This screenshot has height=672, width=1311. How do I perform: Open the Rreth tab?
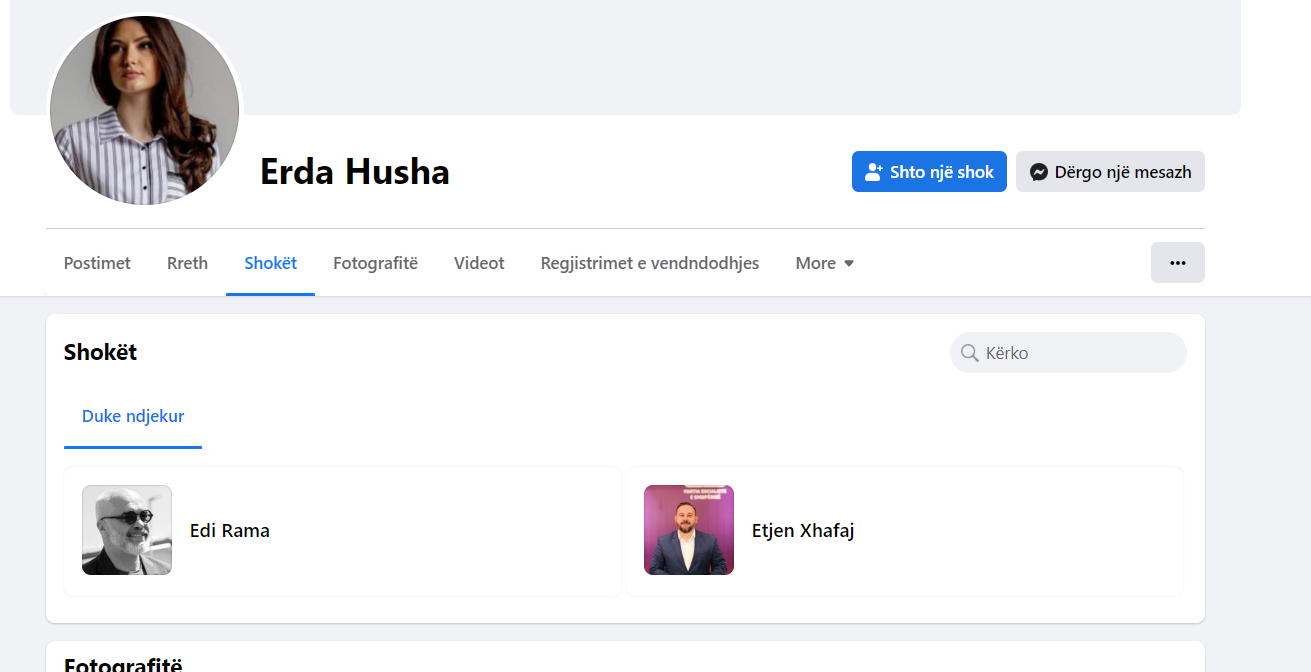tap(187, 263)
